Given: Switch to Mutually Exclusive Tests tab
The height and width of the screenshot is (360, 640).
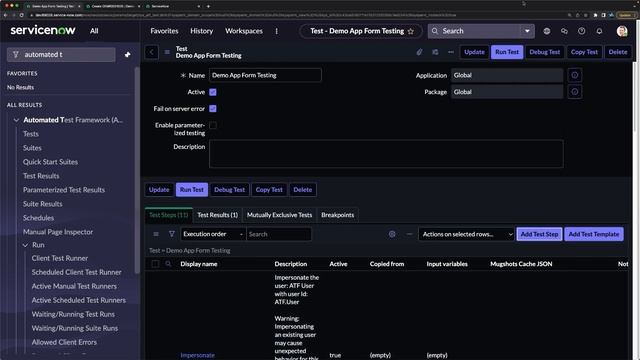Looking at the screenshot, I should [279, 215].
